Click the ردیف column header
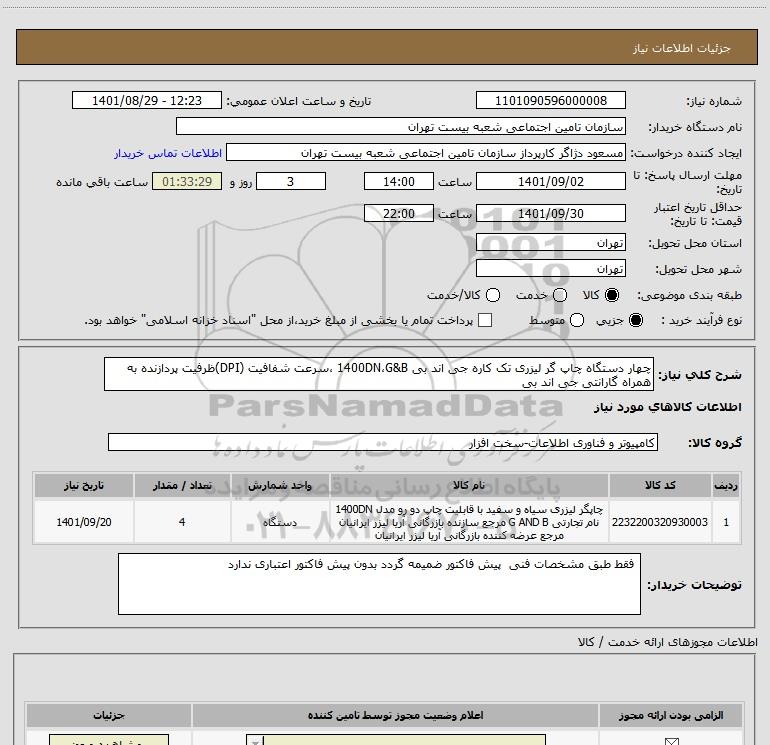 [x=726, y=485]
